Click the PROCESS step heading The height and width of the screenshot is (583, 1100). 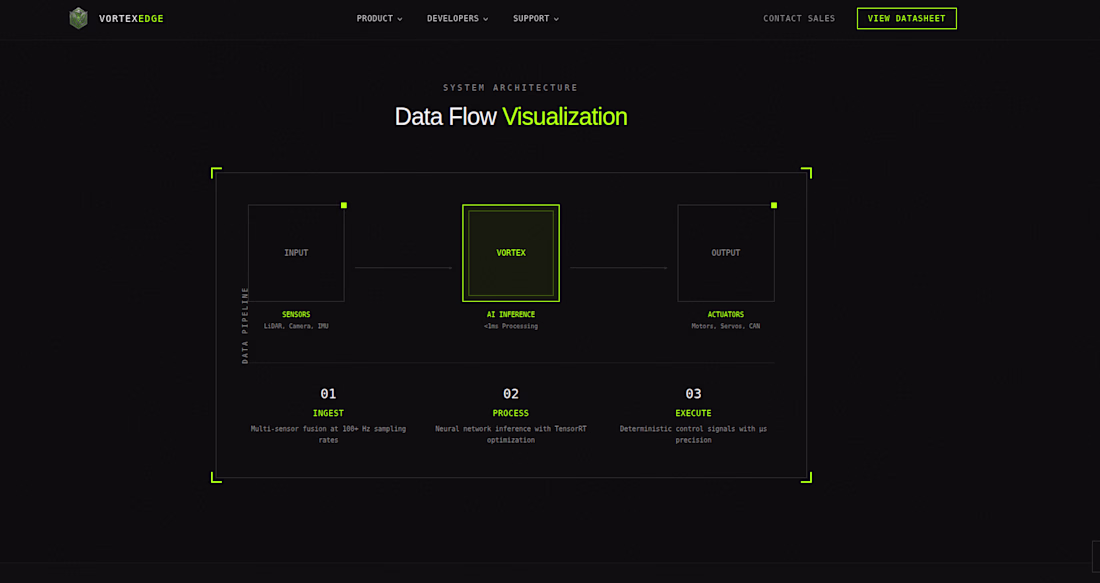[511, 413]
